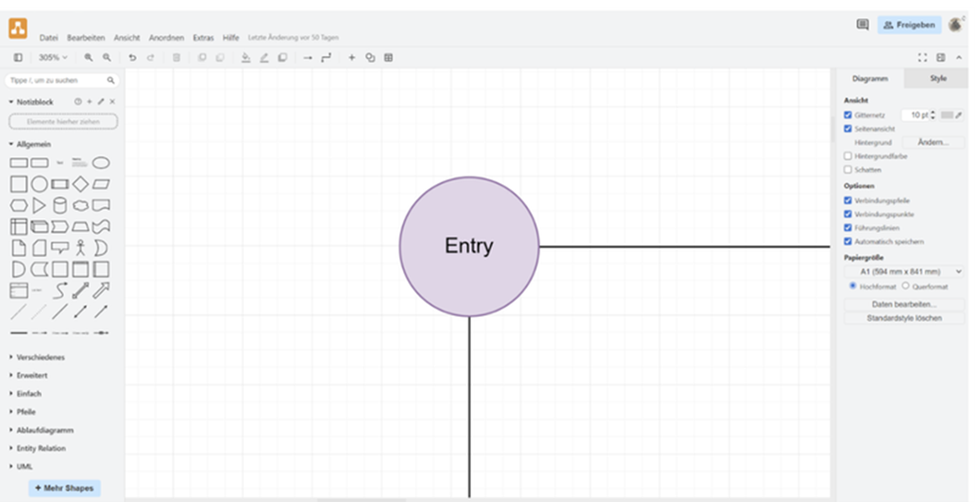The width and height of the screenshot is (975, 502).
Task: Click the Freigeben share button
Action: point(909,25)
